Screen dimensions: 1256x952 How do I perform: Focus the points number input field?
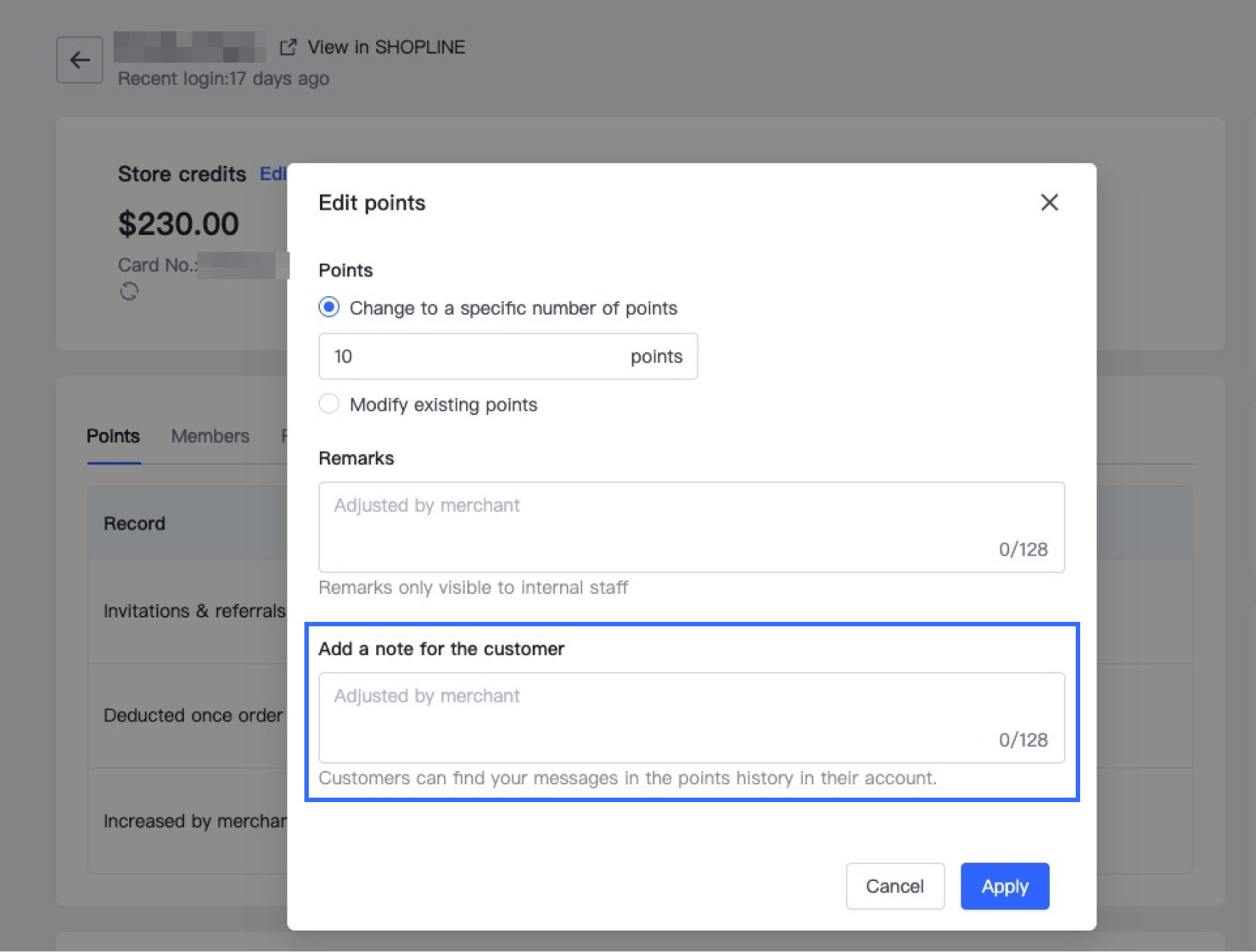(x=473, y=357)
